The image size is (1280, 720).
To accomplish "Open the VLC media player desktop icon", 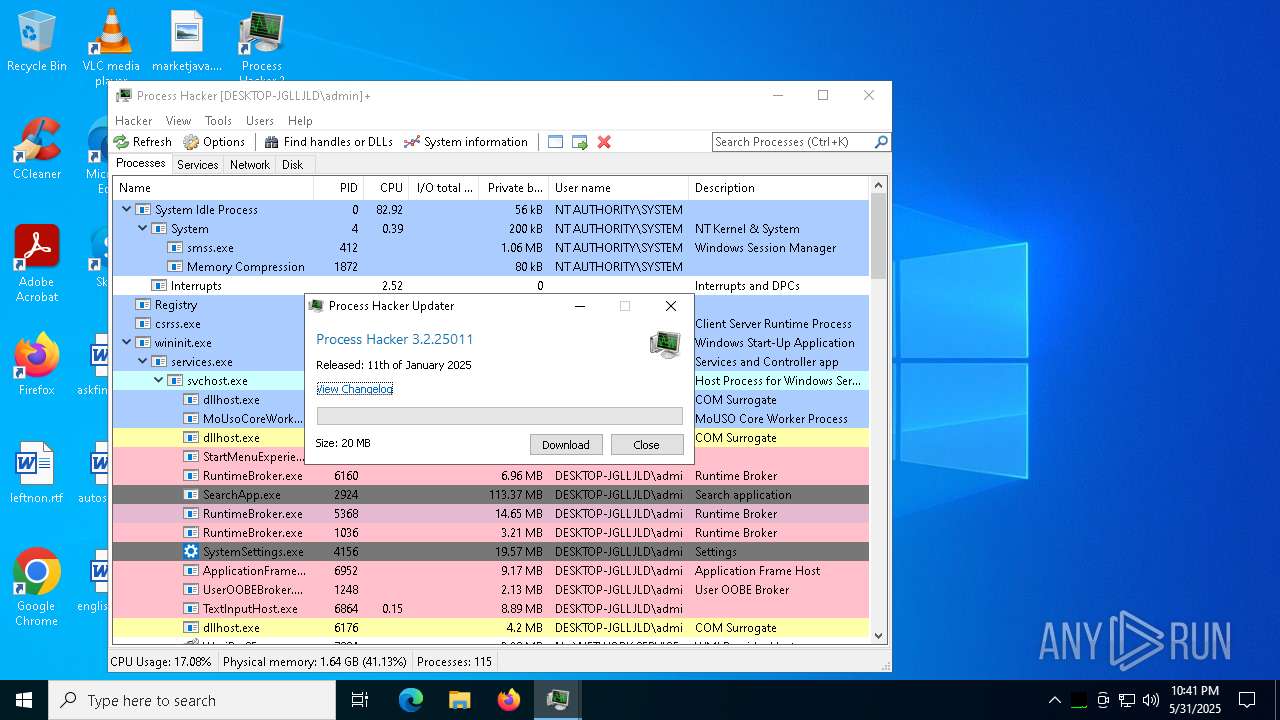I will coord(111,47).
